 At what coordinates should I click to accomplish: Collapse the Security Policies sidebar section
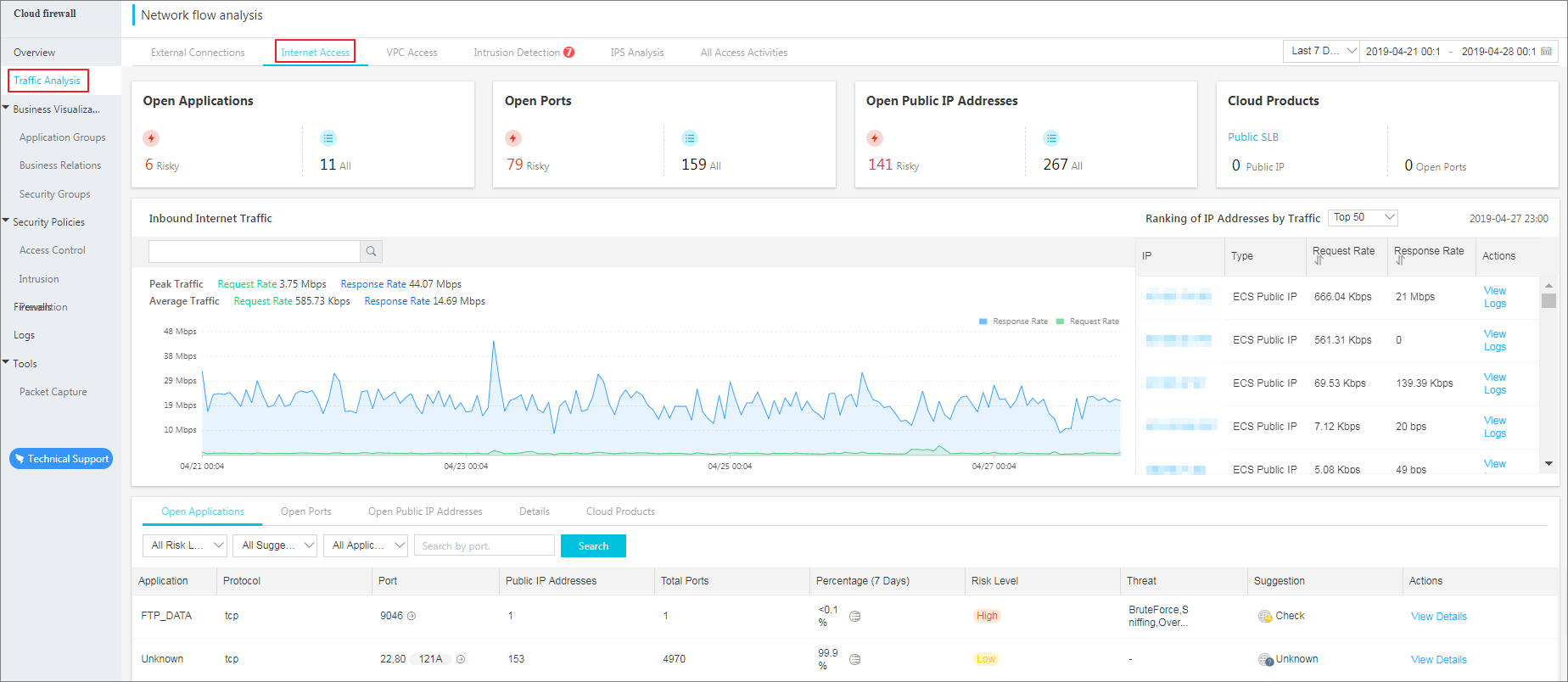pos(7,221)
